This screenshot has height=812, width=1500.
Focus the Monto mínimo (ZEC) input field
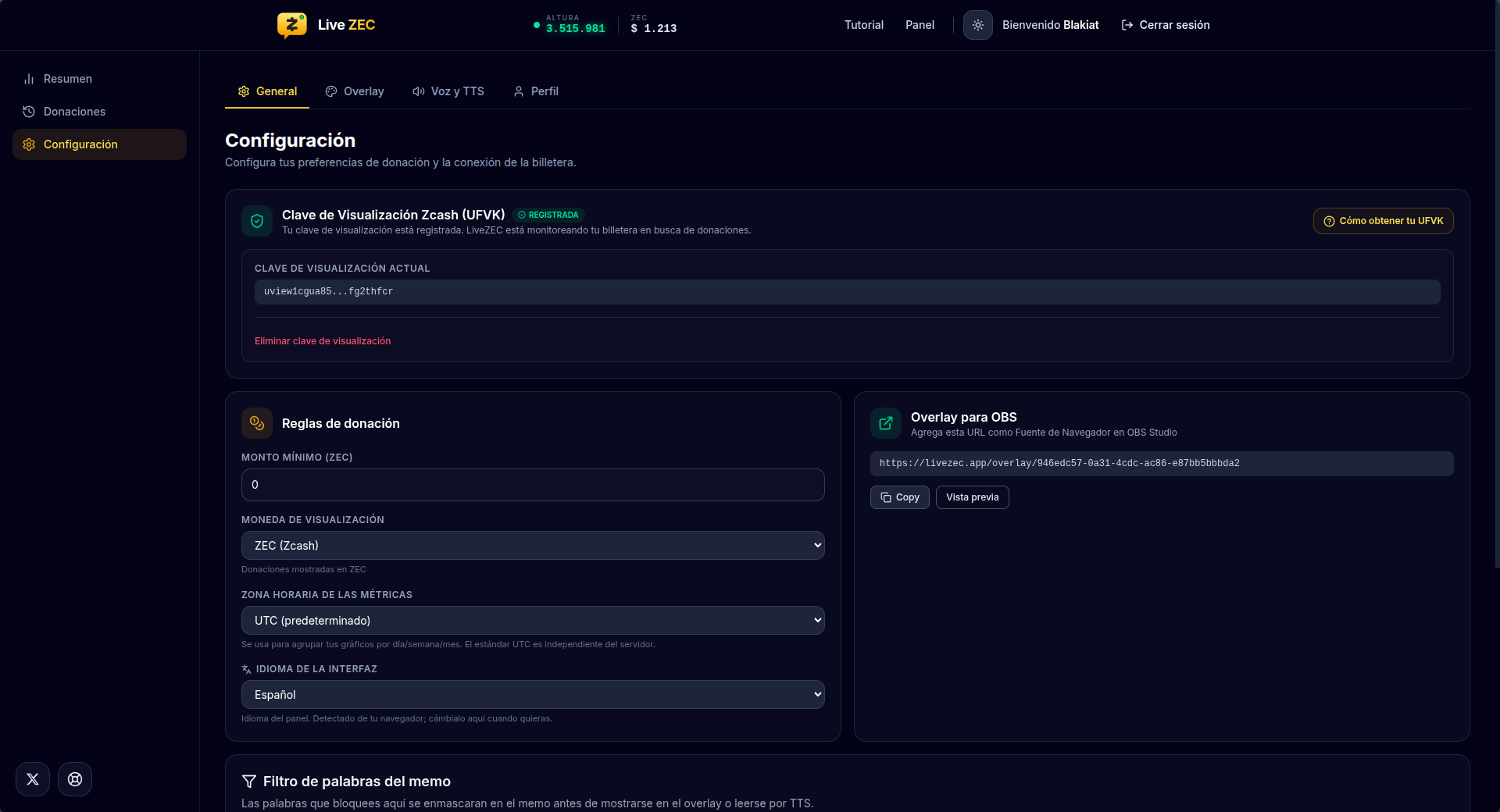coord(533,485)
